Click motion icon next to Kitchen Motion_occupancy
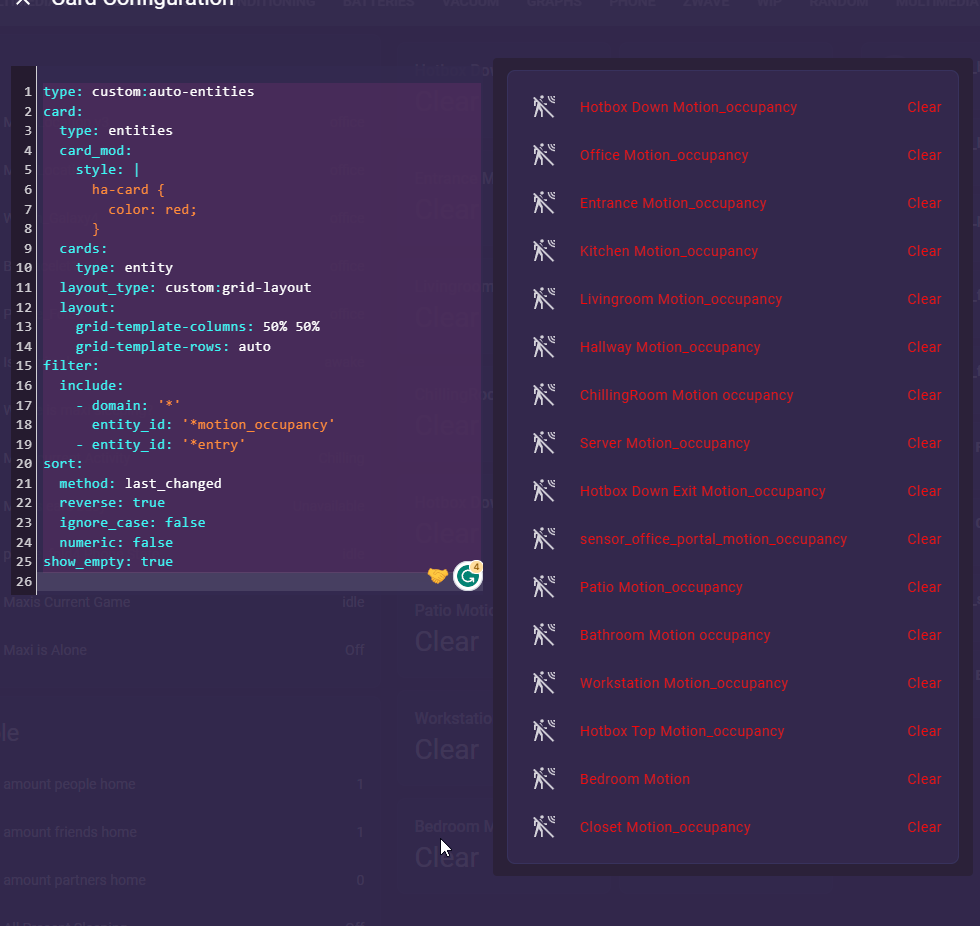This screenshot has height=926, width=980. click(543, 250)
